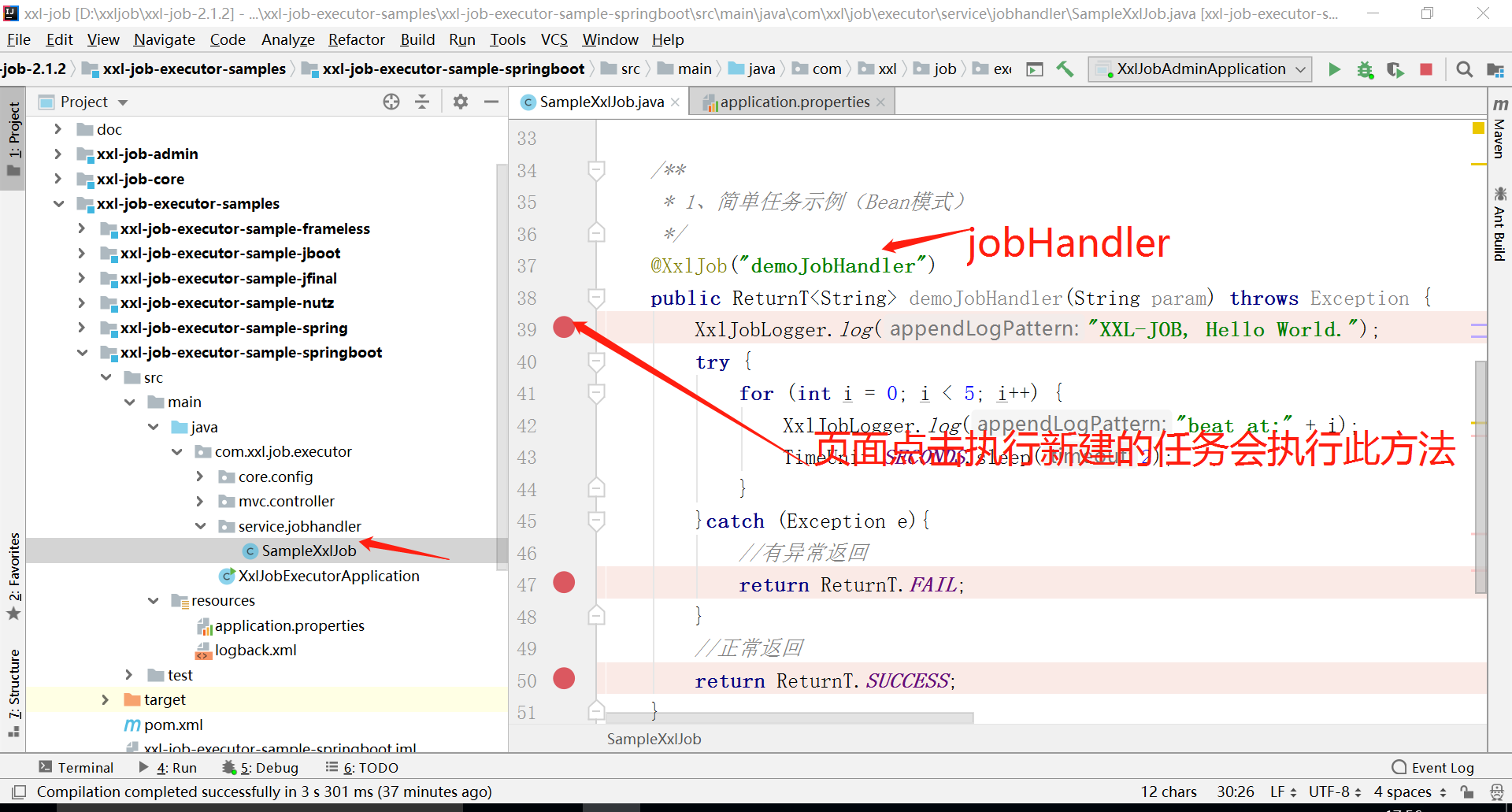Expand the core.config package
The height and width of the screenshot is (812, 1512).
point(199,476)
